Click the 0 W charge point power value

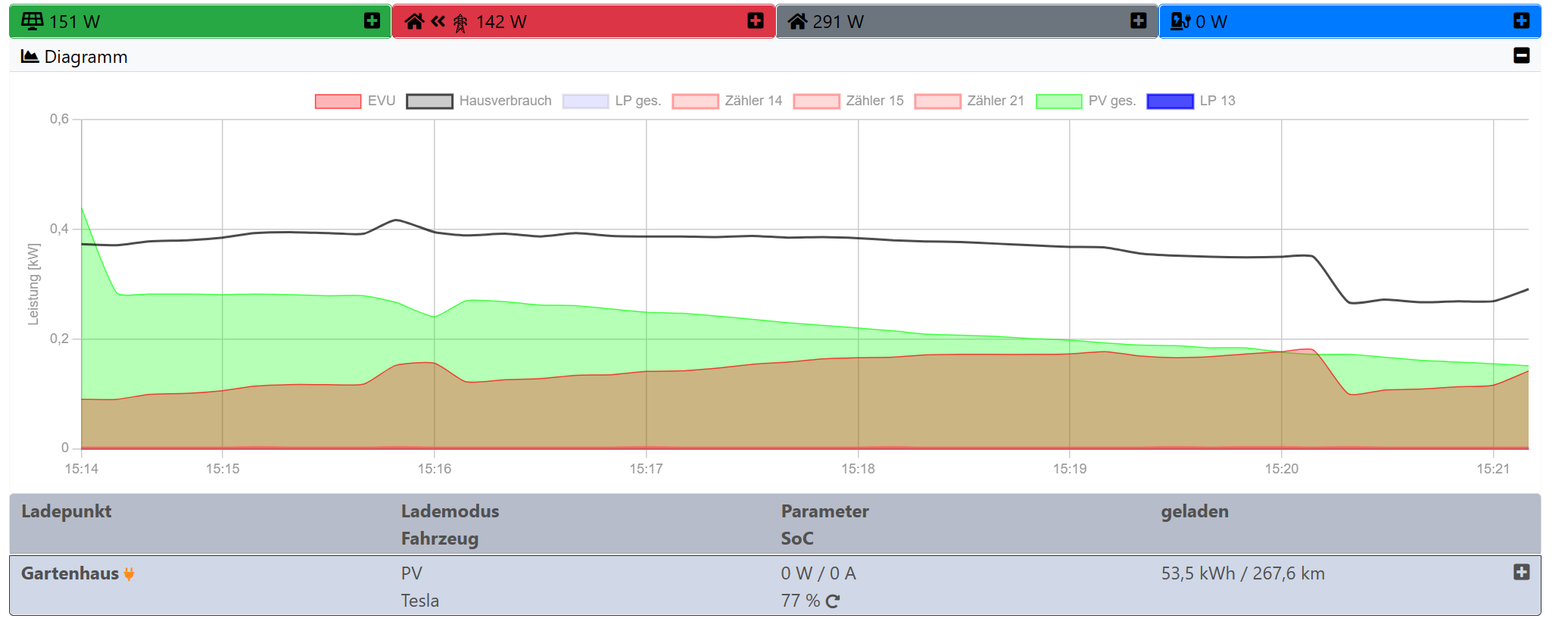(x=1211, y=22)
